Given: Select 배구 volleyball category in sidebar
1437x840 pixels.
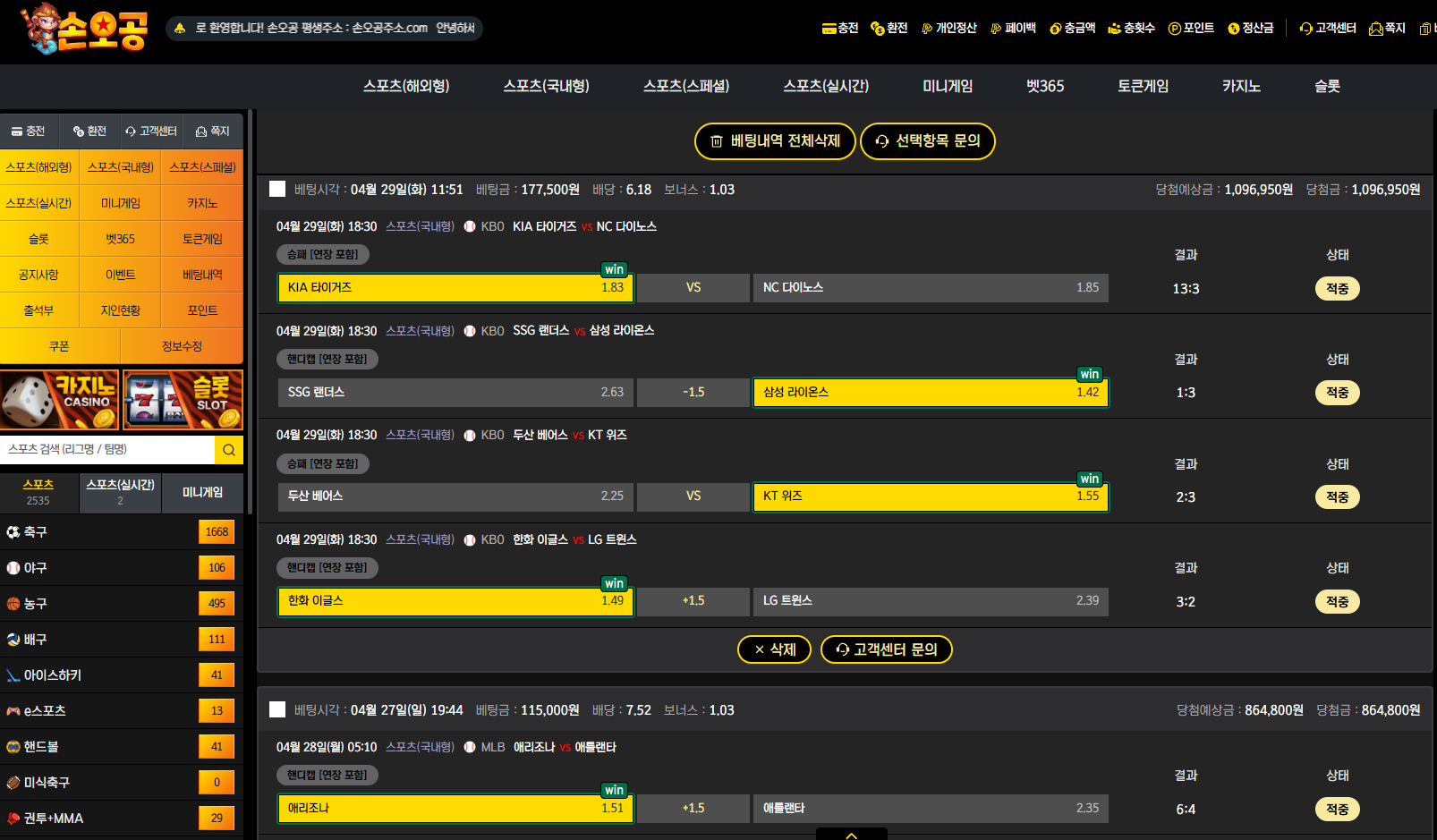Looking at the screenshot, I should (x=122, y=640).
